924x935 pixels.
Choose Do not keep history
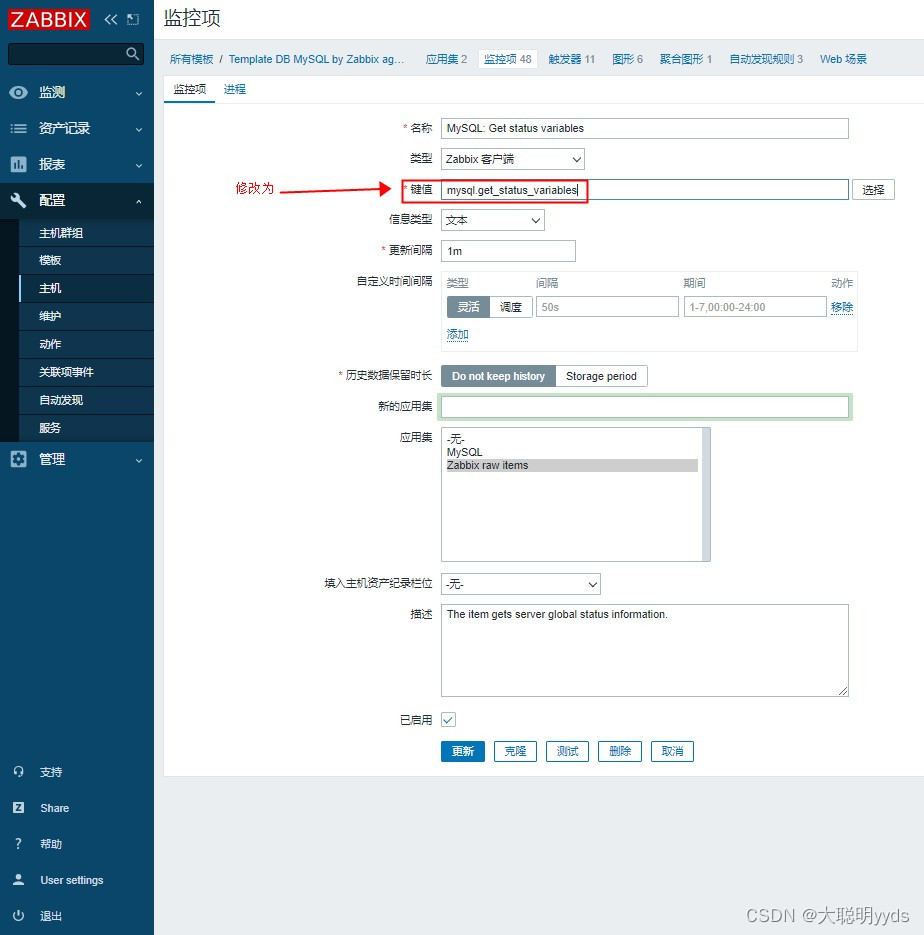coord(498,376)
